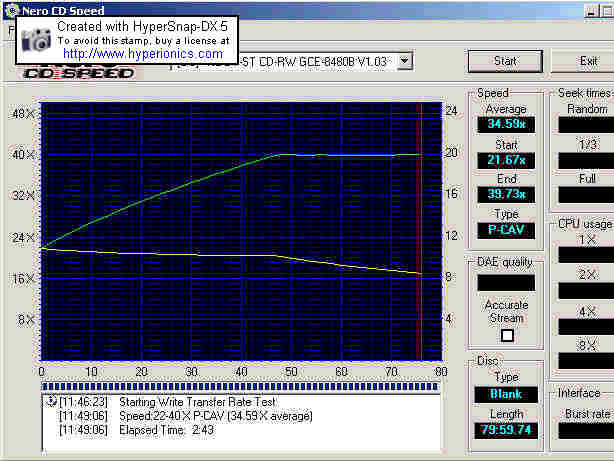The height and width of the screenshot is (461, 614).
Task: Click the HyperSnap camera icon
Action: (36, 40)
